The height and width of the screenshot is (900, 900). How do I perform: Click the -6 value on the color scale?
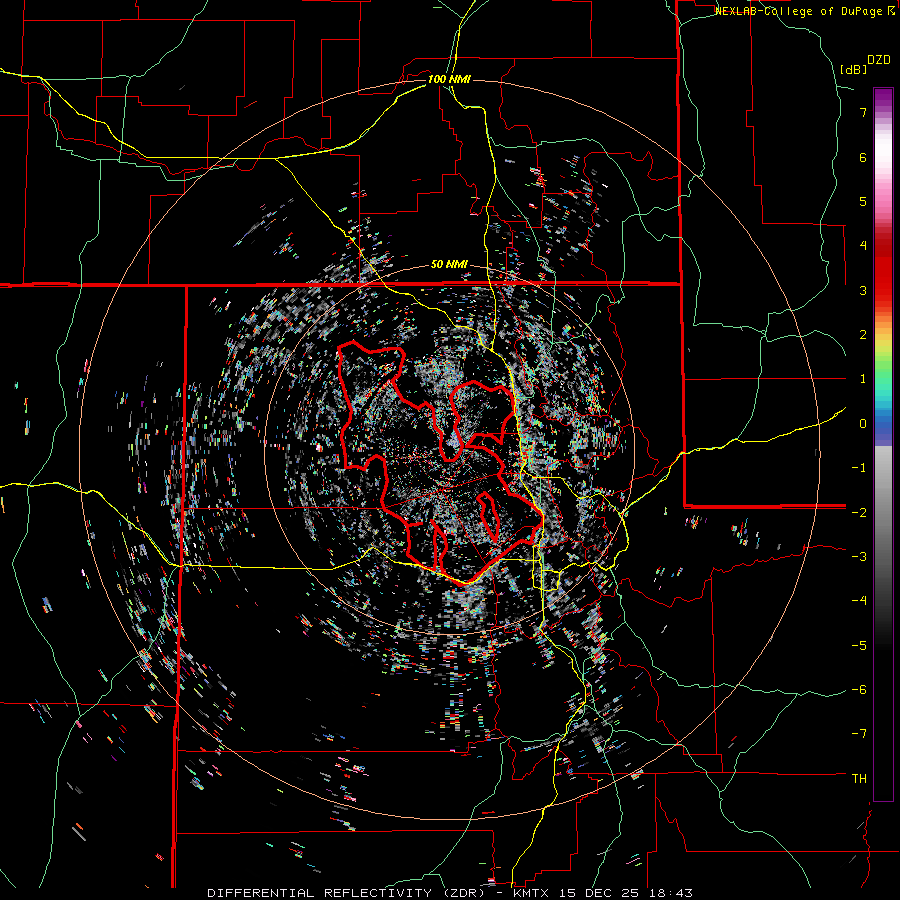tap(859, 690)
